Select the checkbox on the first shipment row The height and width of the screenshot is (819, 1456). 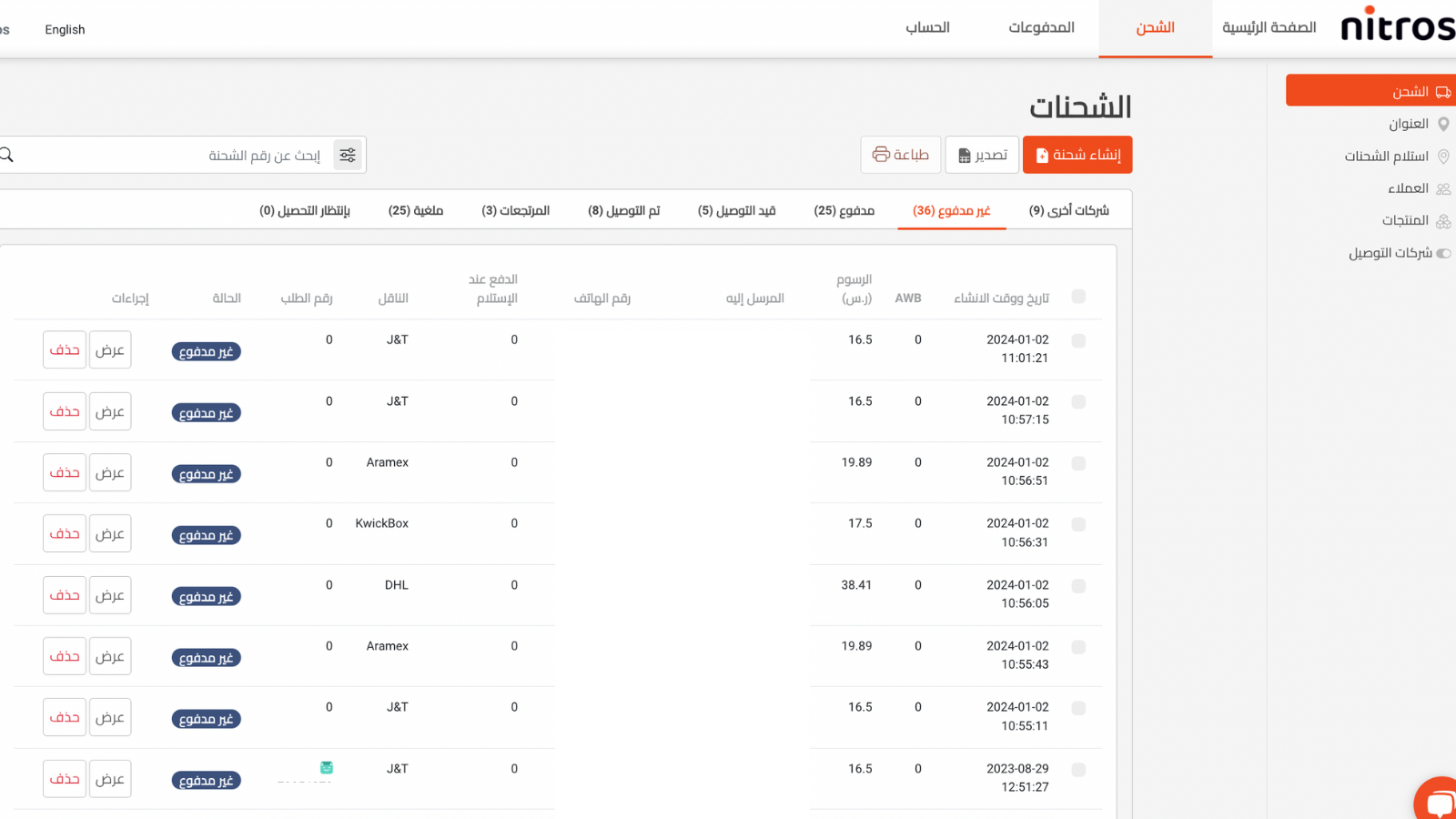(x=1079, y=341)
